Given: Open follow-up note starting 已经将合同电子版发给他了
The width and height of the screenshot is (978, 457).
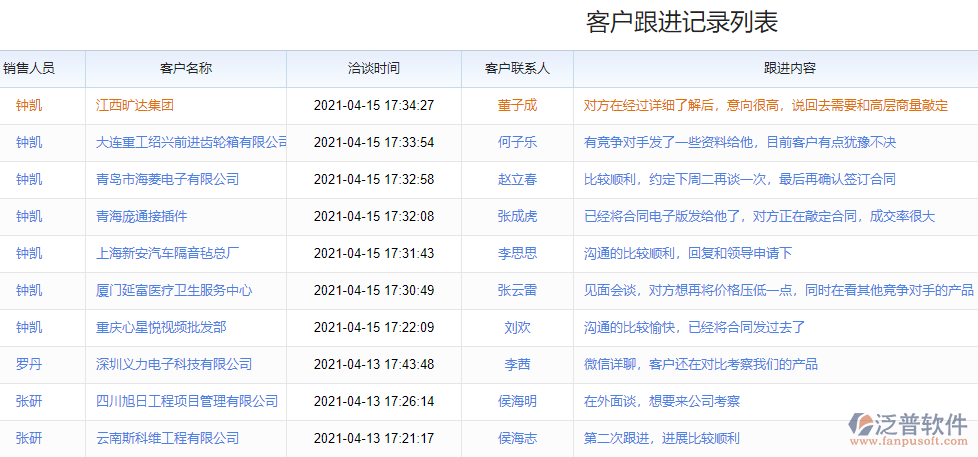Looking at the screenshot, I should tap(760, 216).
